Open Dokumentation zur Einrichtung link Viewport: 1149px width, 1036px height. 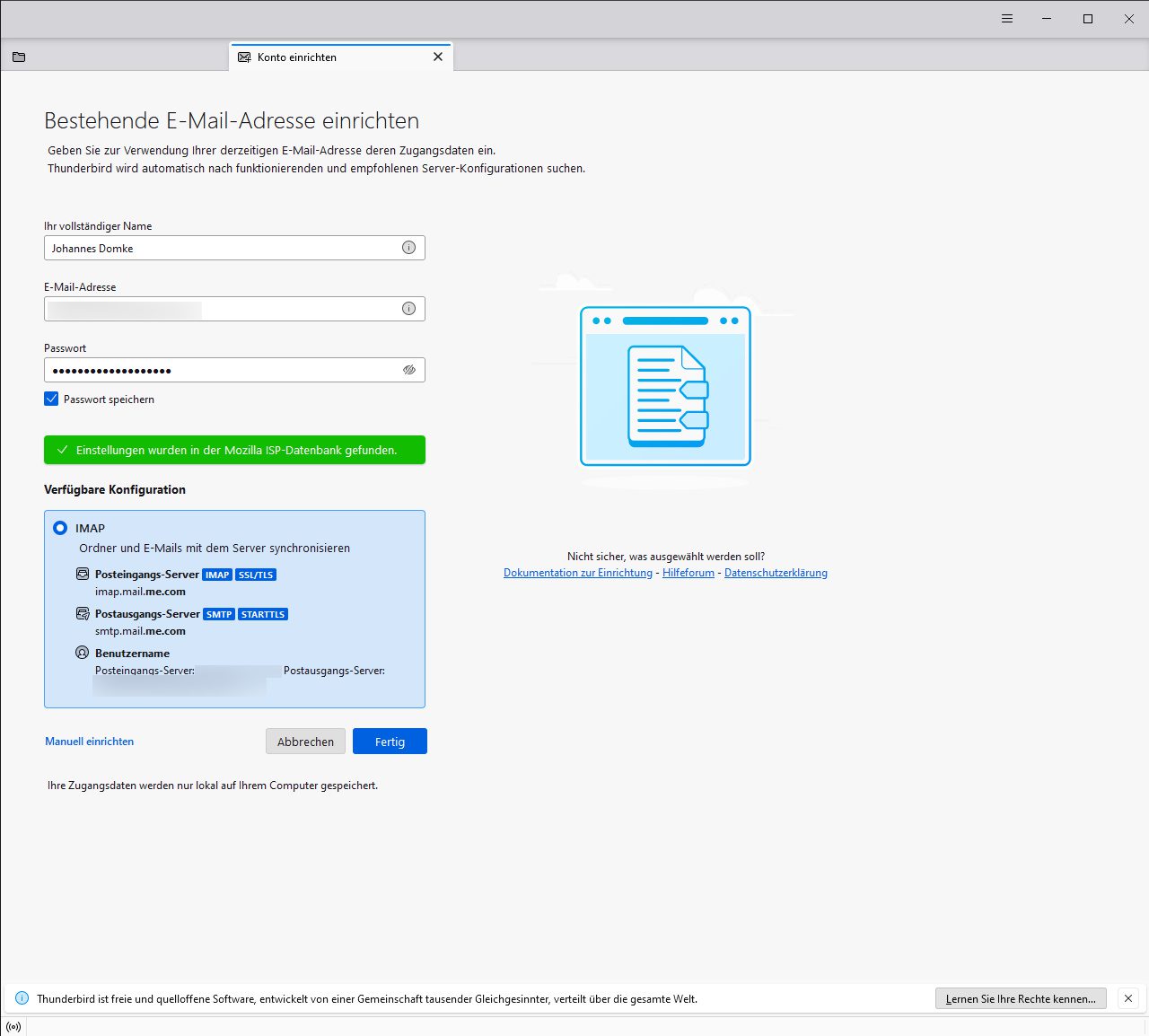coord(578,573)
